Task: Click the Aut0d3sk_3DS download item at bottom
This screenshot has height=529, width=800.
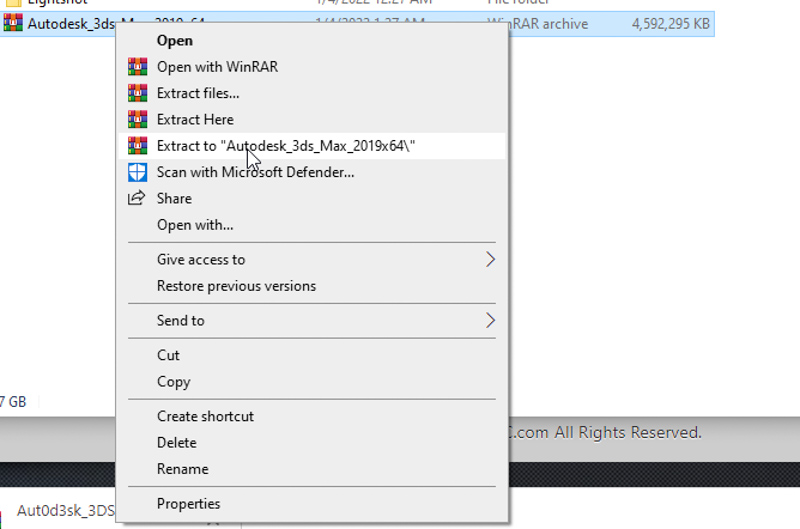Action: click(66, 511)
